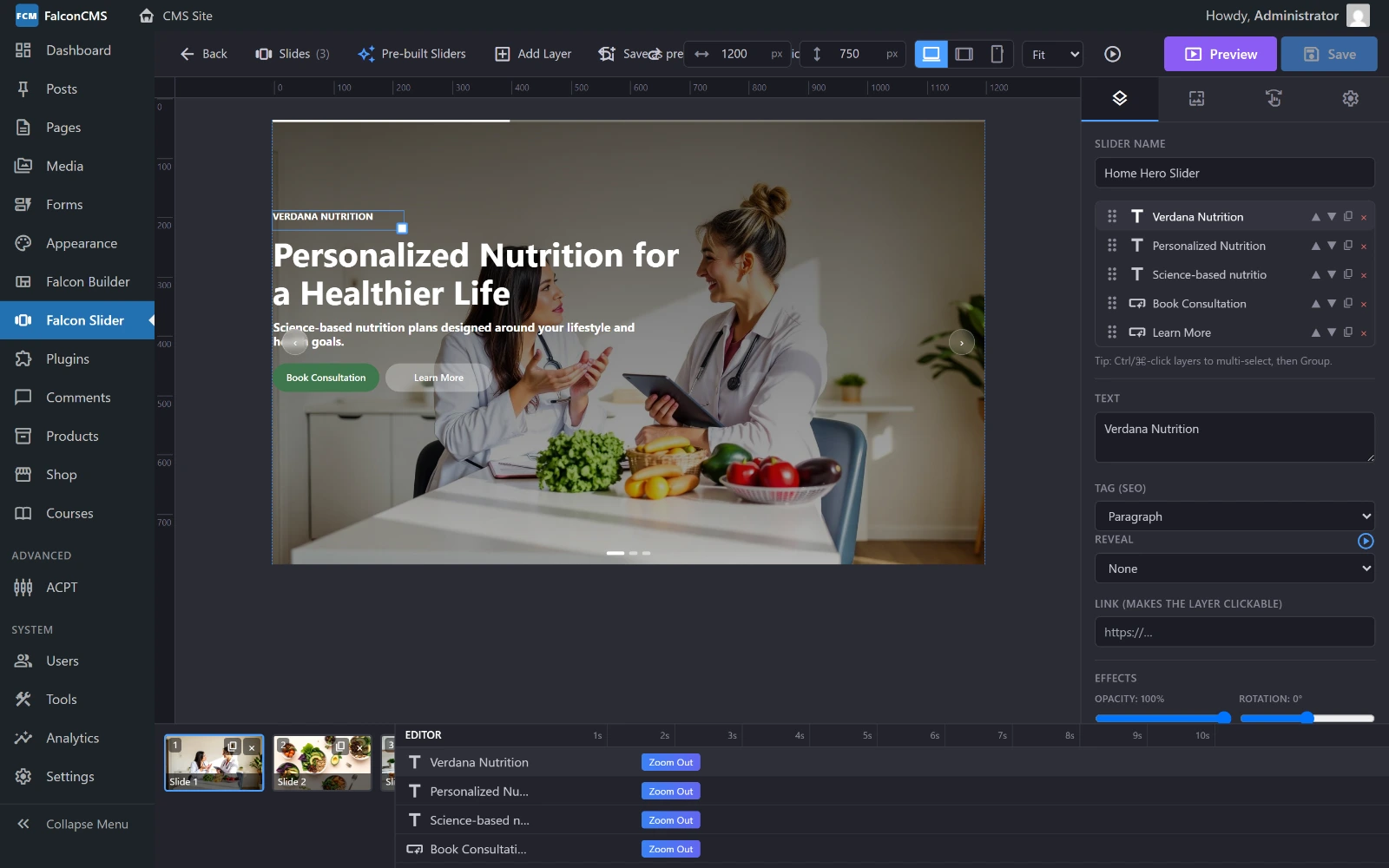Open Falcon Builder in the sidebar
Screen dimensions: 1389x868
77,281
